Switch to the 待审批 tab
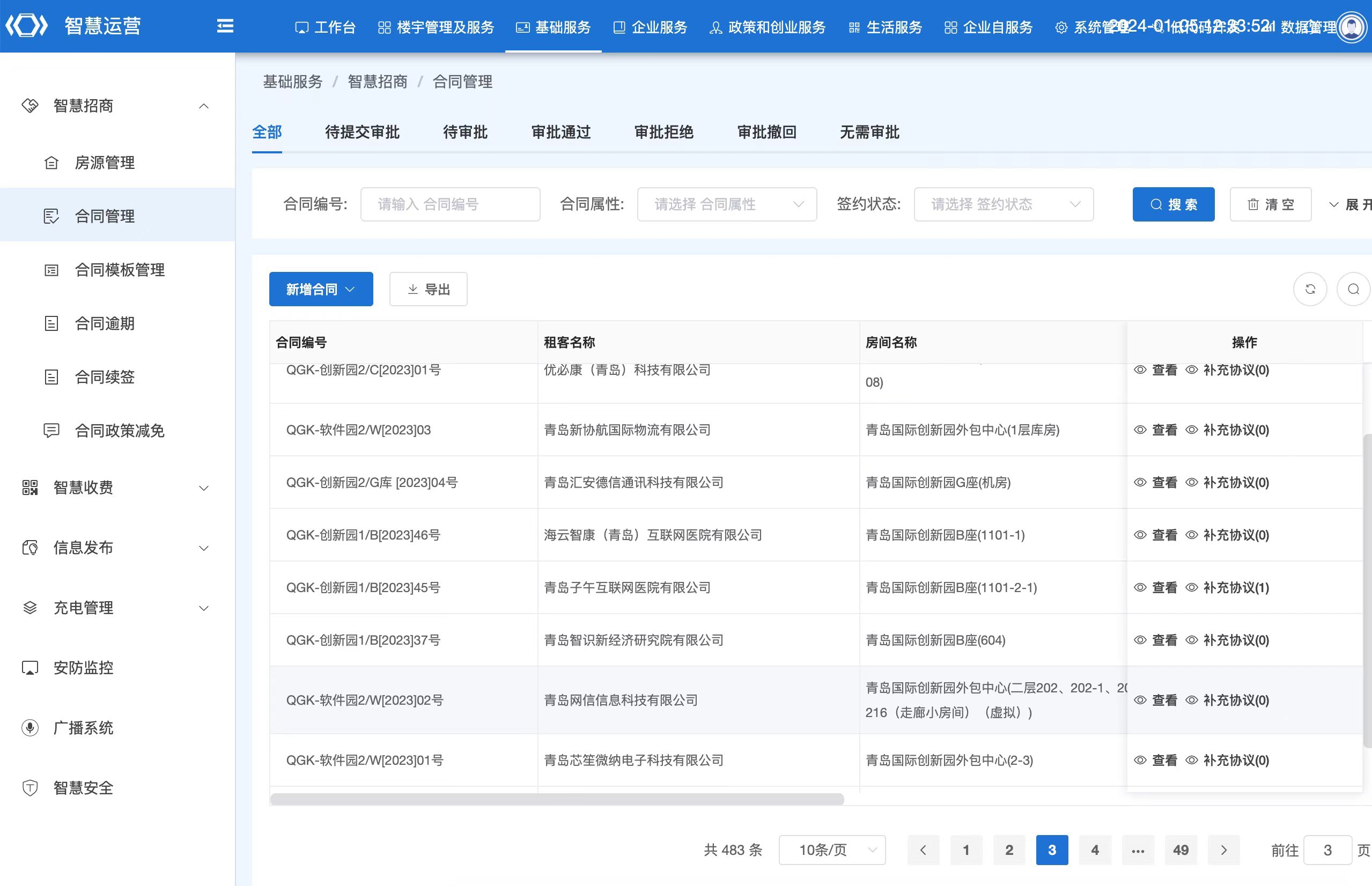Image resolution: width=1372 pixels, height=886 pixels. point(465,132)
